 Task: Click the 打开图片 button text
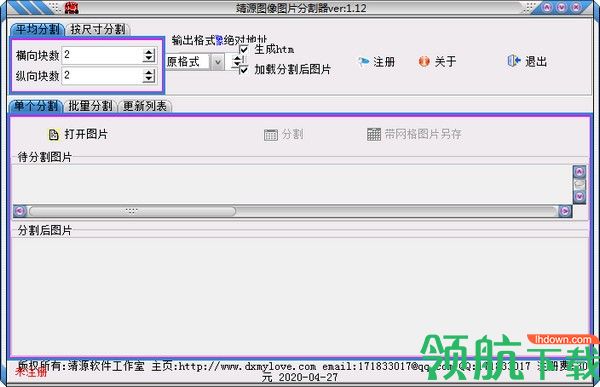(86, 134)
